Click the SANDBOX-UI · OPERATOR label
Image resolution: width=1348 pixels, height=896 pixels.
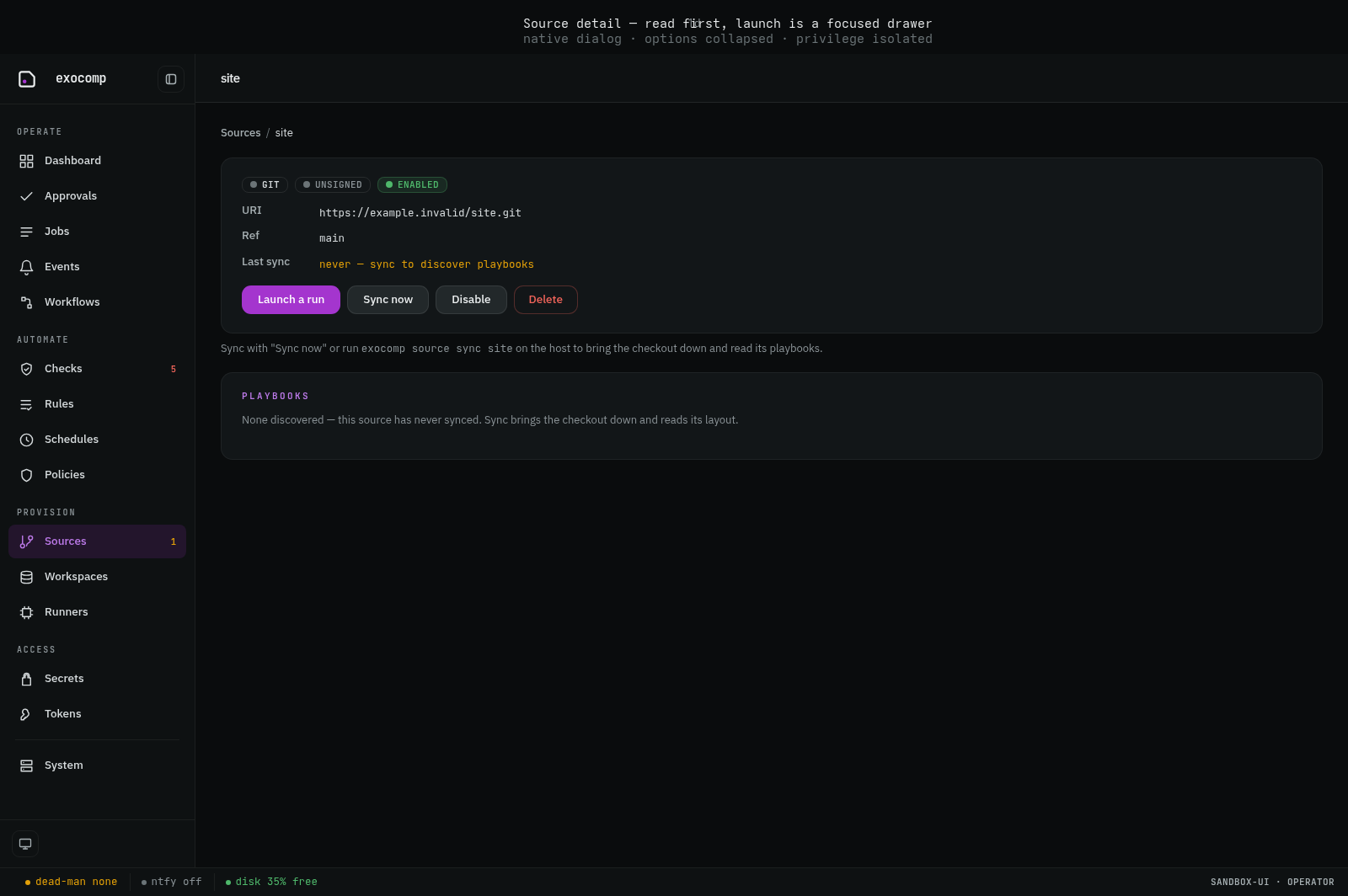[1272, 883]
